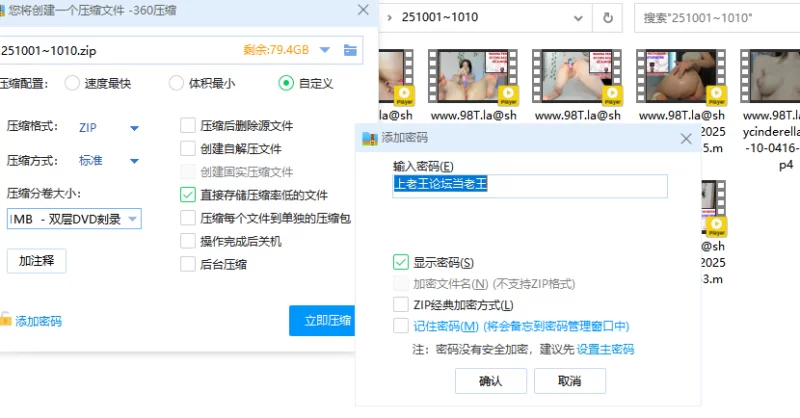Click the breadcrumb chevron before 251001~1010
The height and width of the screenshot is (418, 800).
pyautogui.click(x=390, y=18)
